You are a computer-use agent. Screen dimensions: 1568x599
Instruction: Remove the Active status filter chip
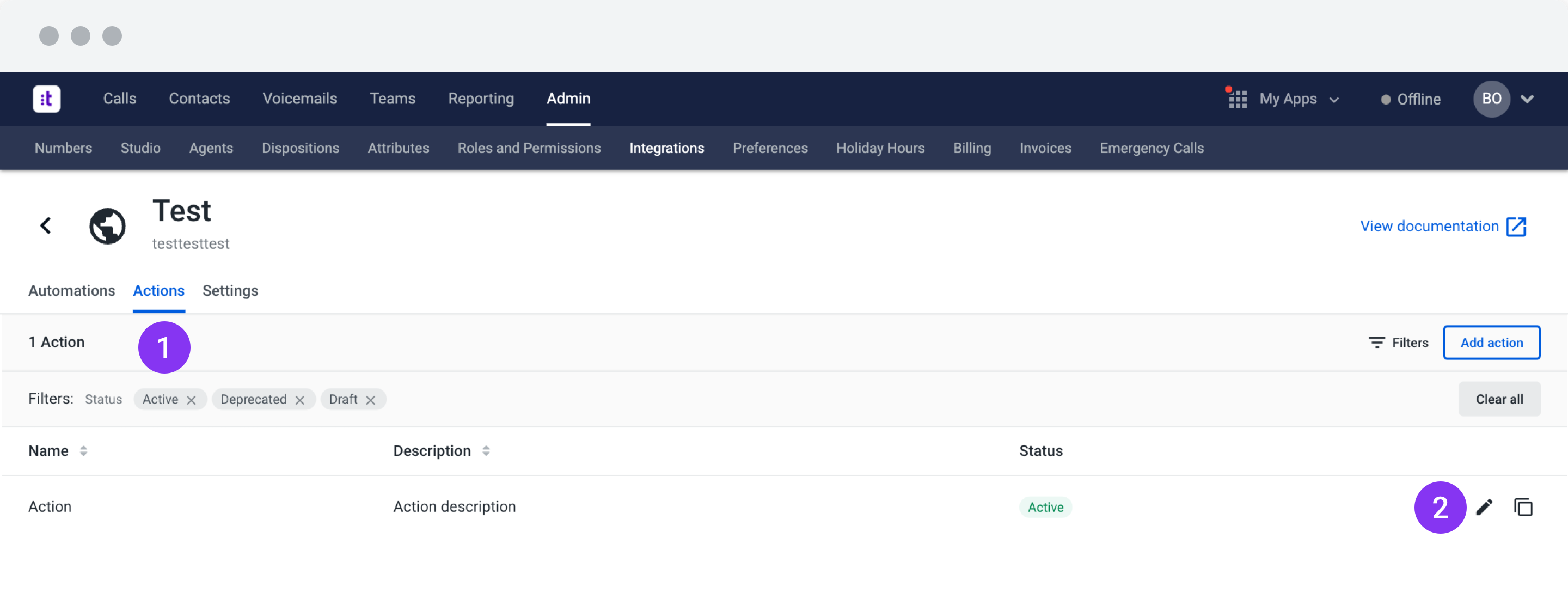(191, 400)
